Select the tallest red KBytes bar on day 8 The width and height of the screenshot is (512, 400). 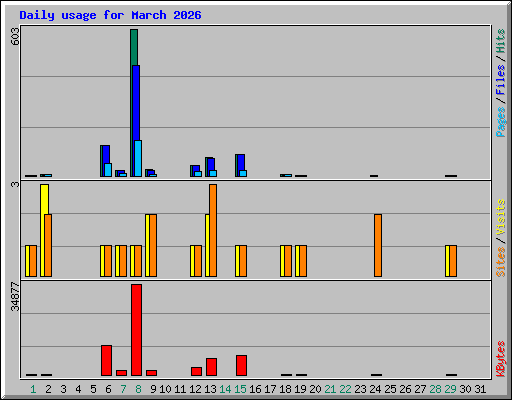point(136,330)
